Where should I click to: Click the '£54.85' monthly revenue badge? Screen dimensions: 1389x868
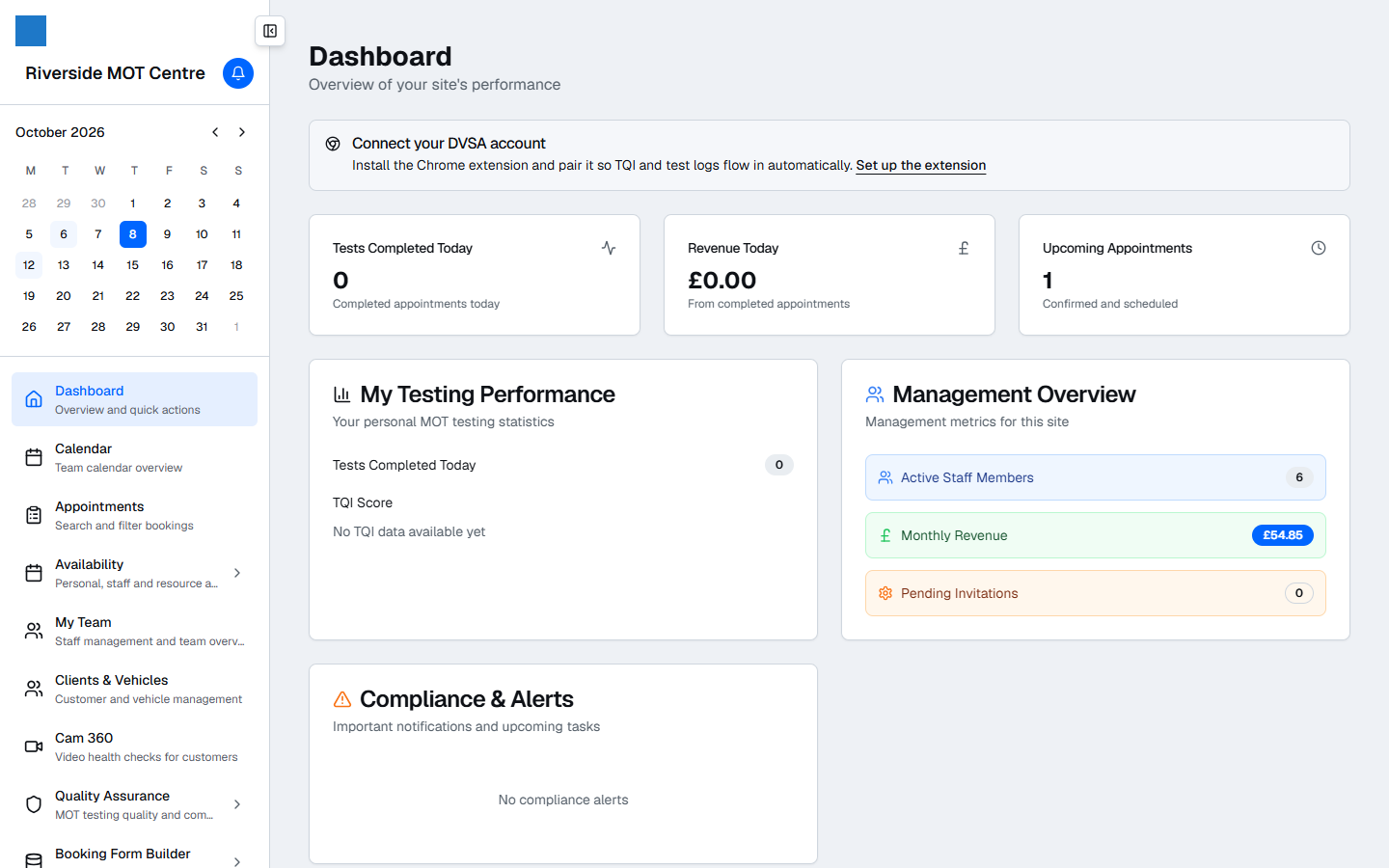1283,535
